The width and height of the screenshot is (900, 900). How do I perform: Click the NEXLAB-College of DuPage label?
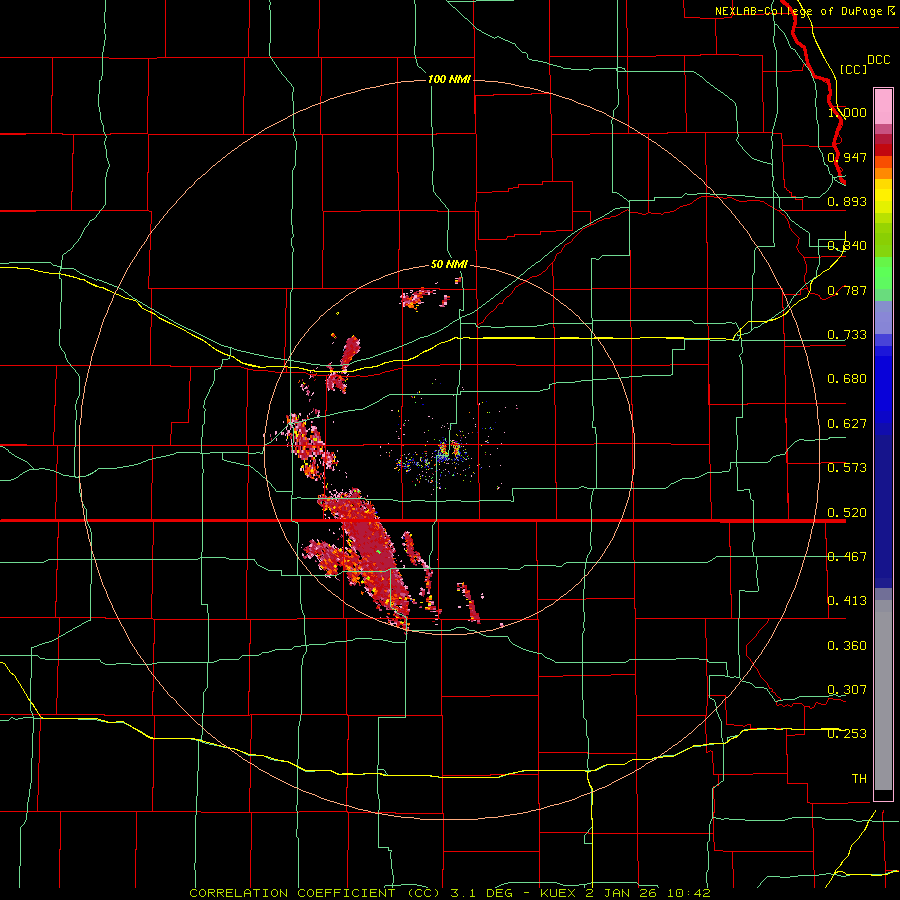798,11
